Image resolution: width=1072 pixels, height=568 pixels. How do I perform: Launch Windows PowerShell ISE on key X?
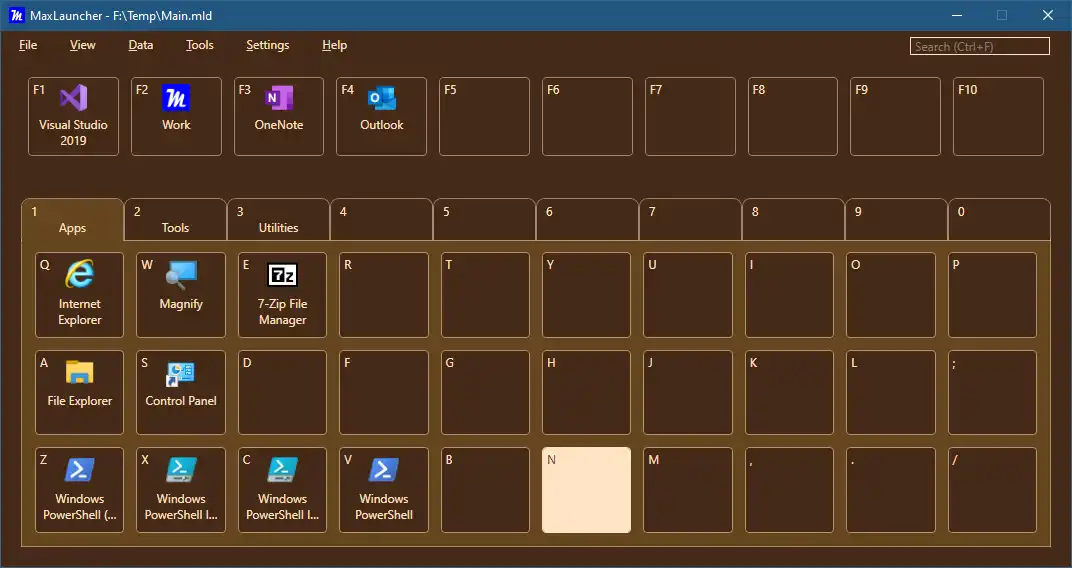pos(180,490)
